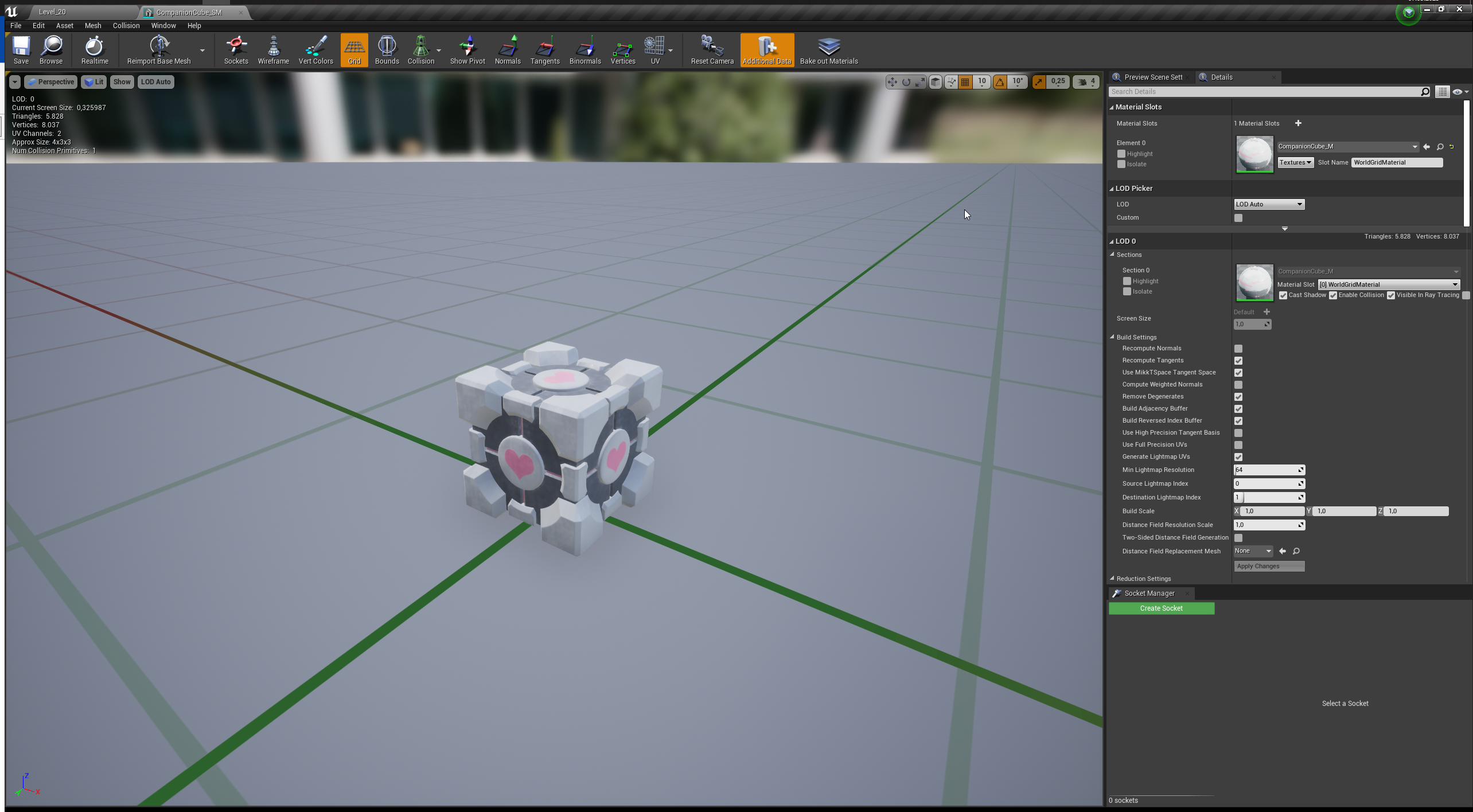Click Create Socket button

(x=1161, y=608)
